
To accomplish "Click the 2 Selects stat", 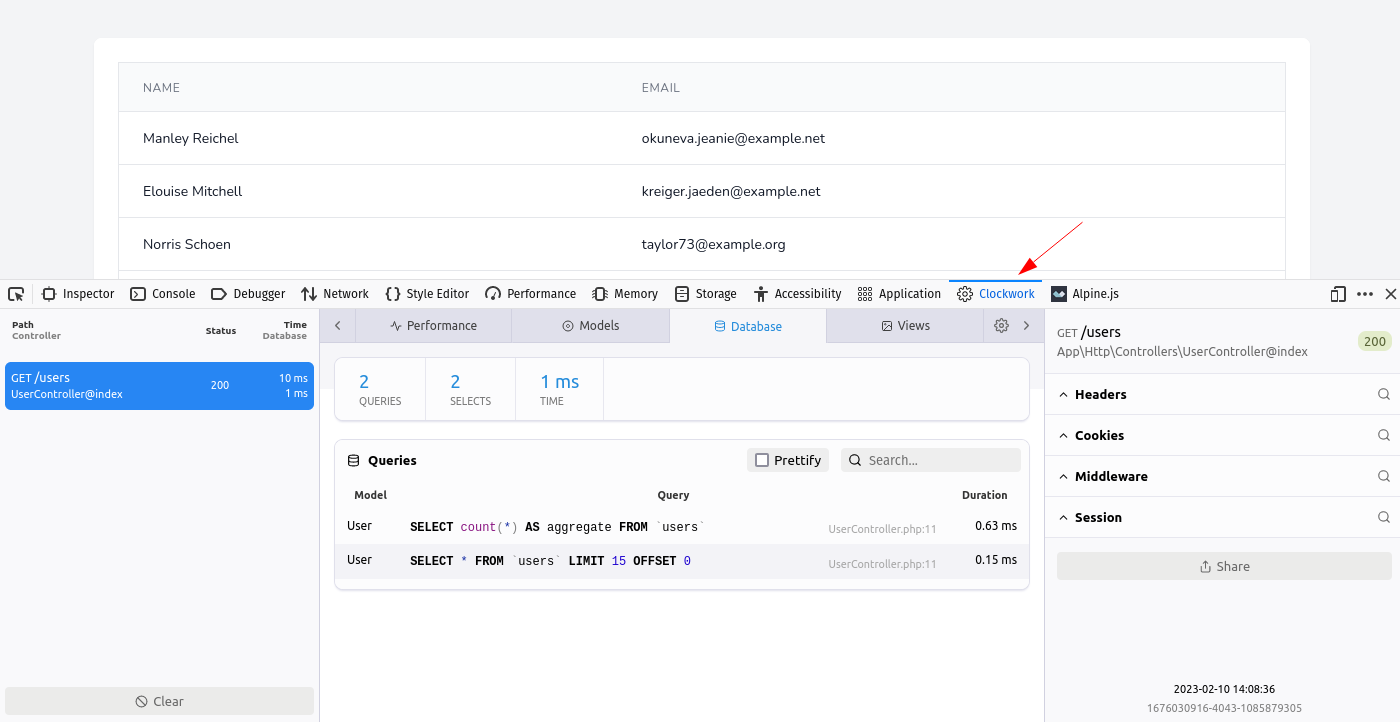I will [470, 390].
